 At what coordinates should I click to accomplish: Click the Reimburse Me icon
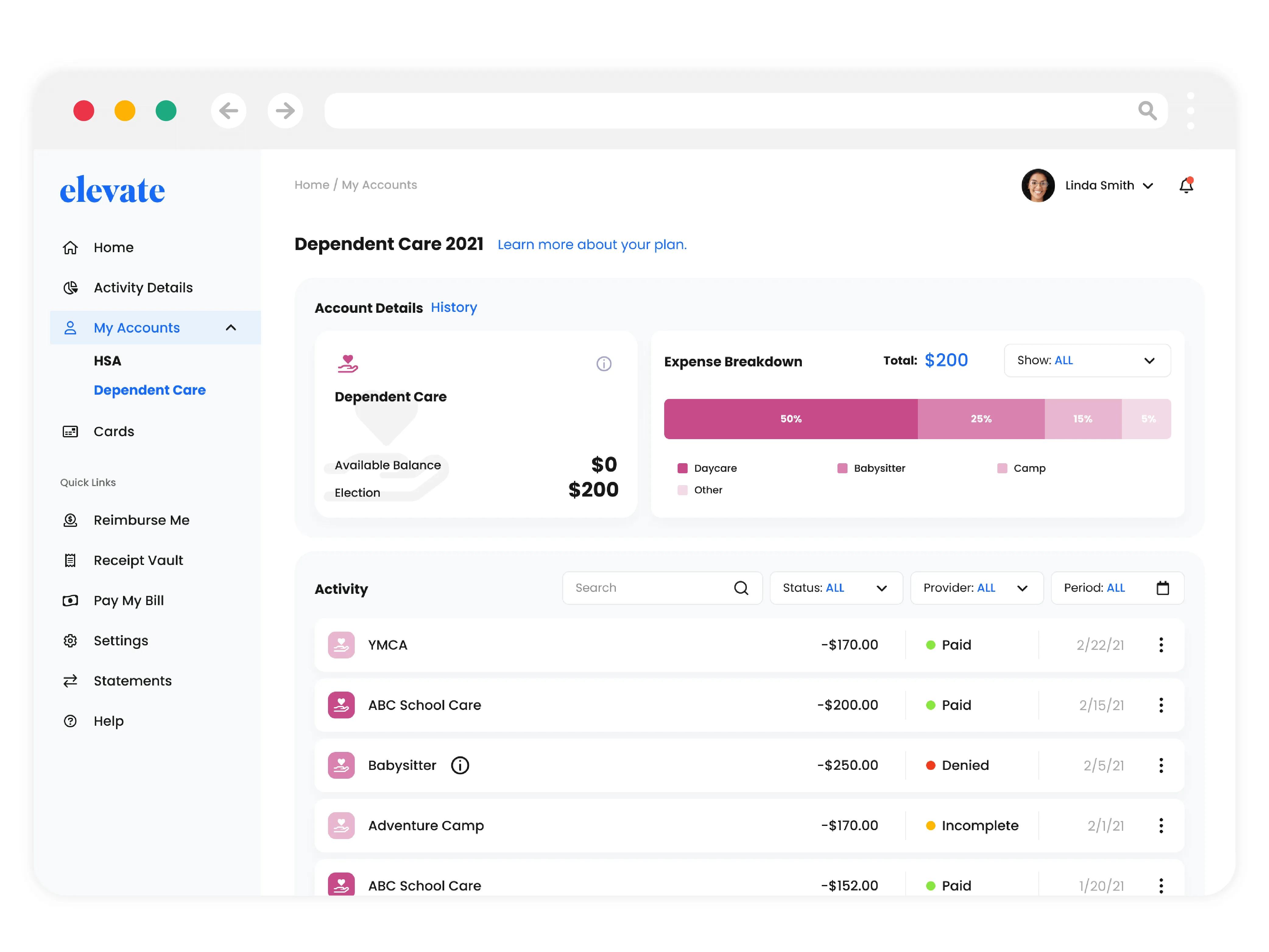coord(70,520)
